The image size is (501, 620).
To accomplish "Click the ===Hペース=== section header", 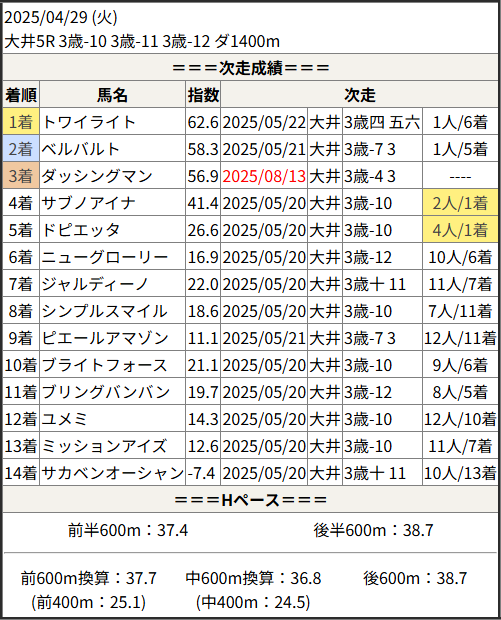I will [250, 500].
